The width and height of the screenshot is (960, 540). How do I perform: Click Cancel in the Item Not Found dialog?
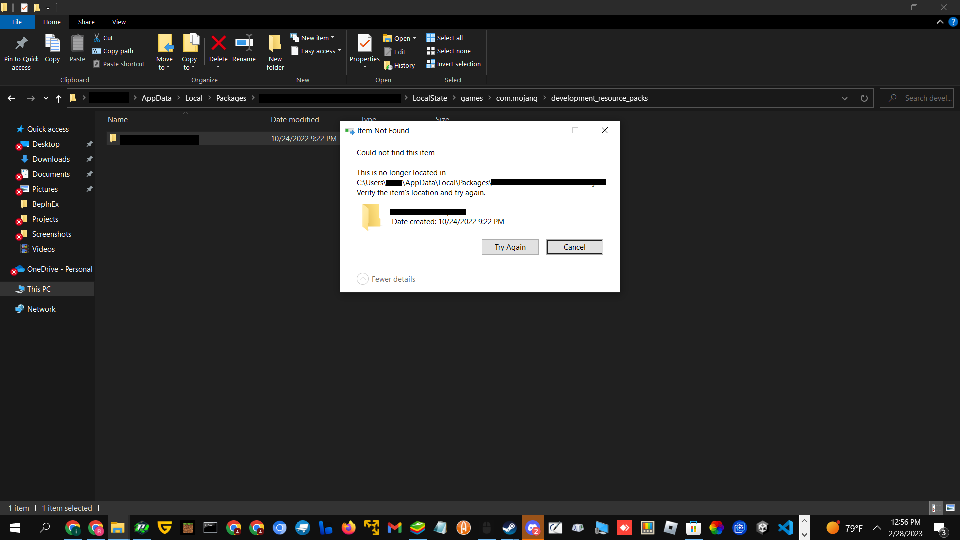(574, 247)
